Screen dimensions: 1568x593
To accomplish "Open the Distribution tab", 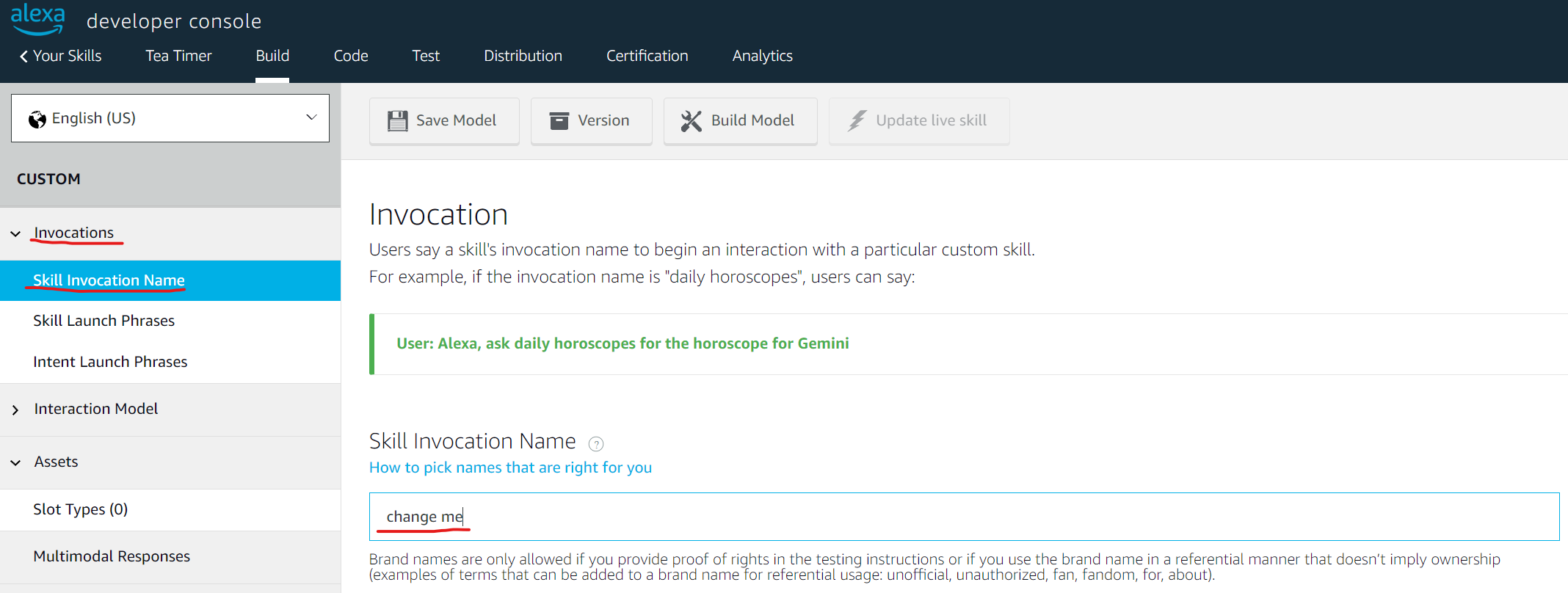I will (x=523, y=56).
